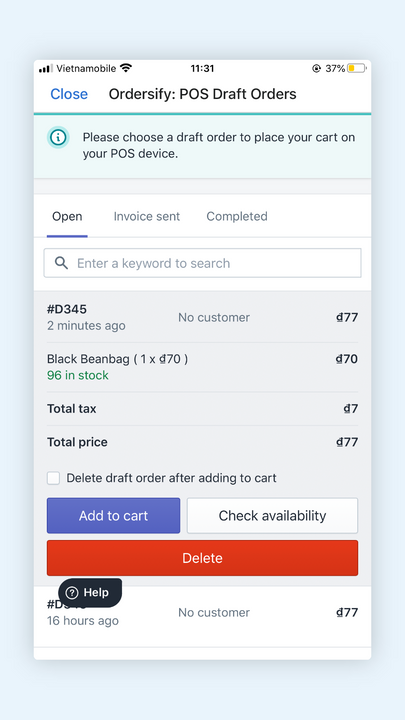Tap the Add to cart button

(x=113, y=516)
